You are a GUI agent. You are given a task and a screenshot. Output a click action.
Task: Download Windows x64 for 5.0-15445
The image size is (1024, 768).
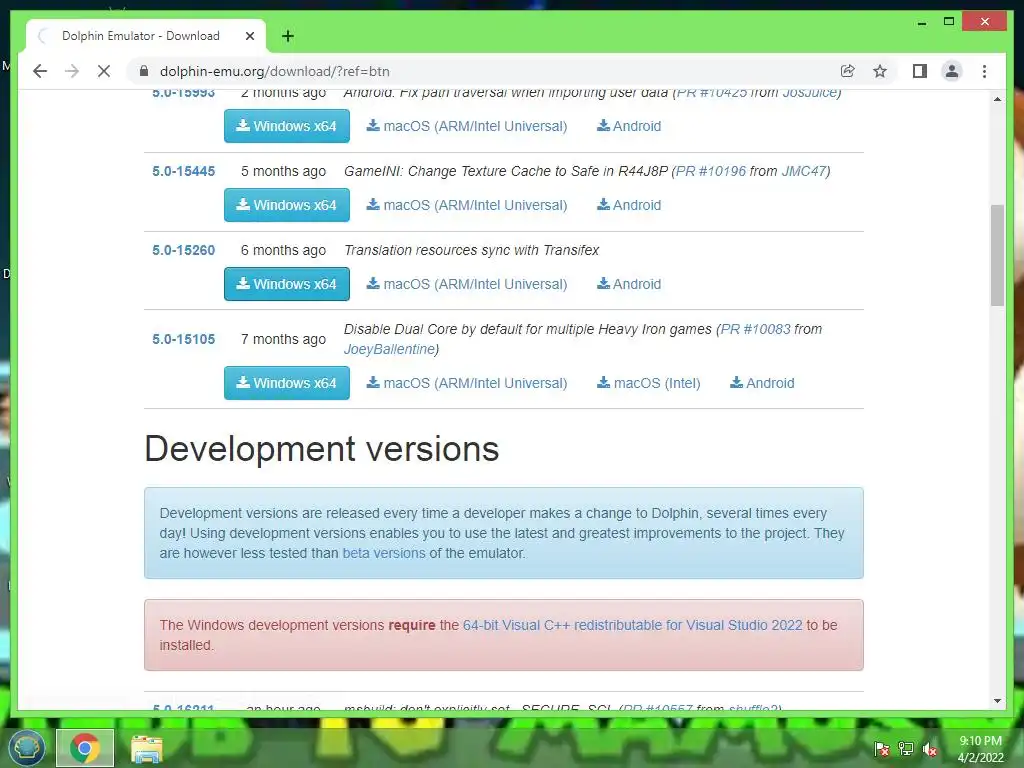click(x=287, y=205)
